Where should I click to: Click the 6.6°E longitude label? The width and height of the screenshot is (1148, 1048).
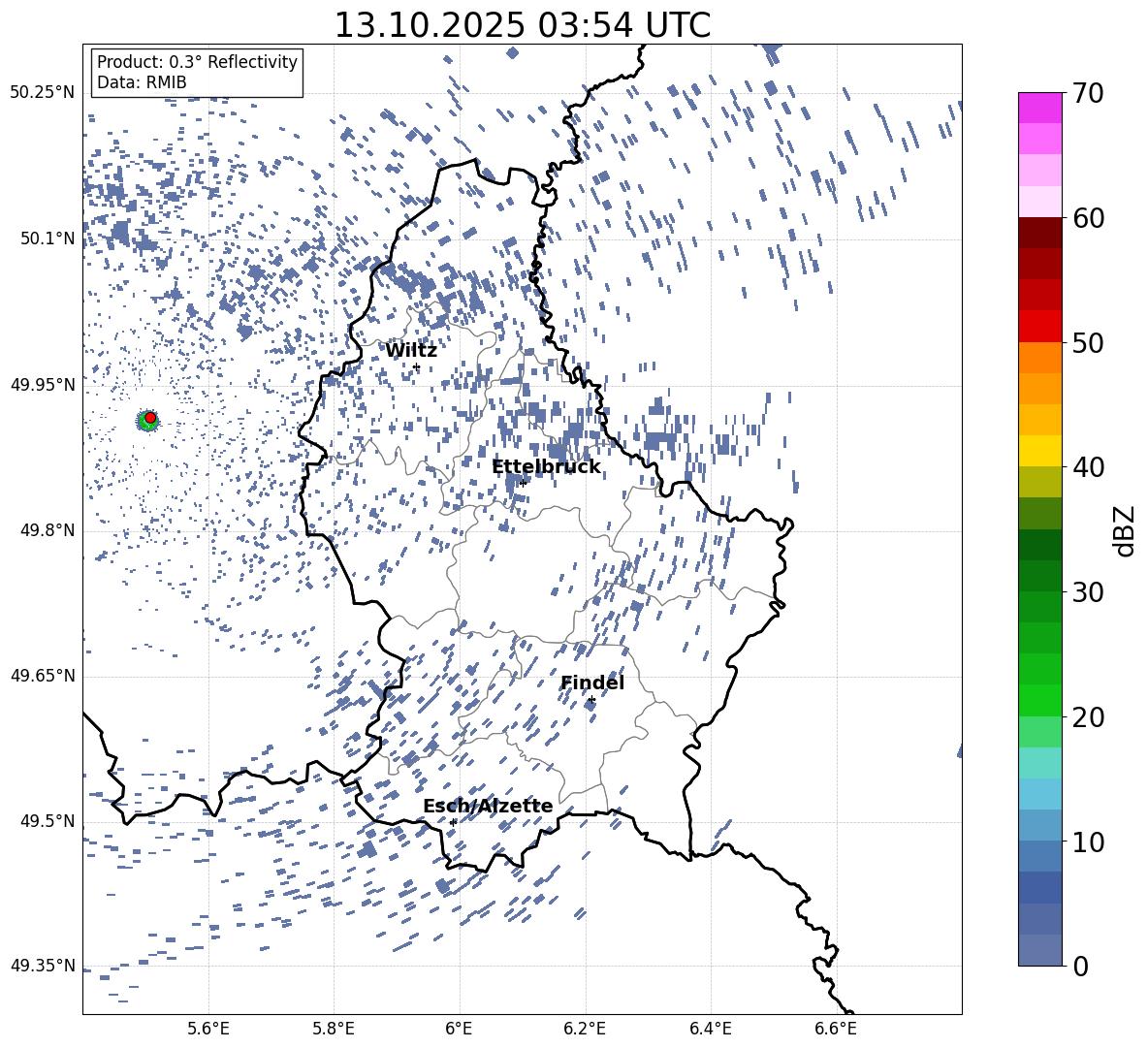click(836, 1029)
